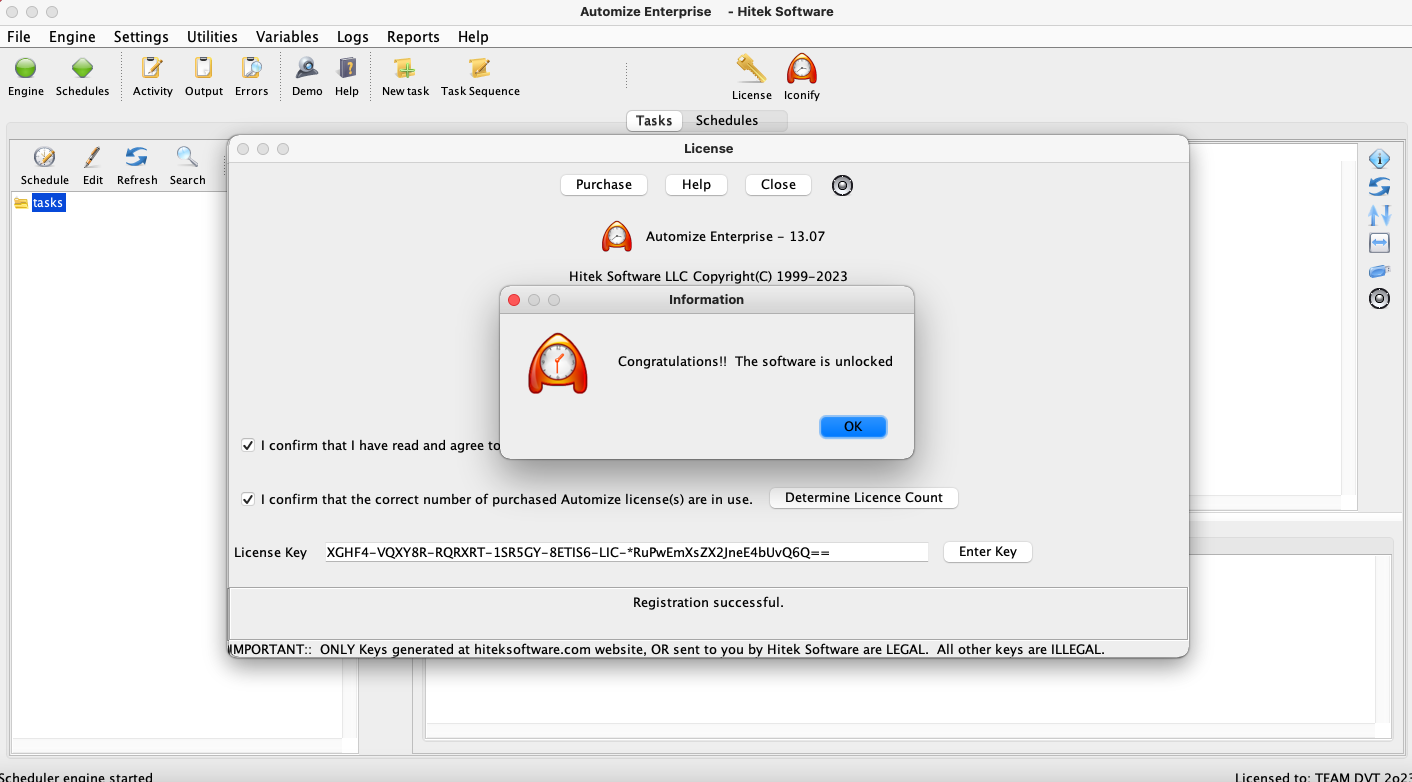Image resolution: width=1412 pixels, height=782 pixels.
Task: Click the round icon beside License dialog Close
Action: [x=843, y=185]
